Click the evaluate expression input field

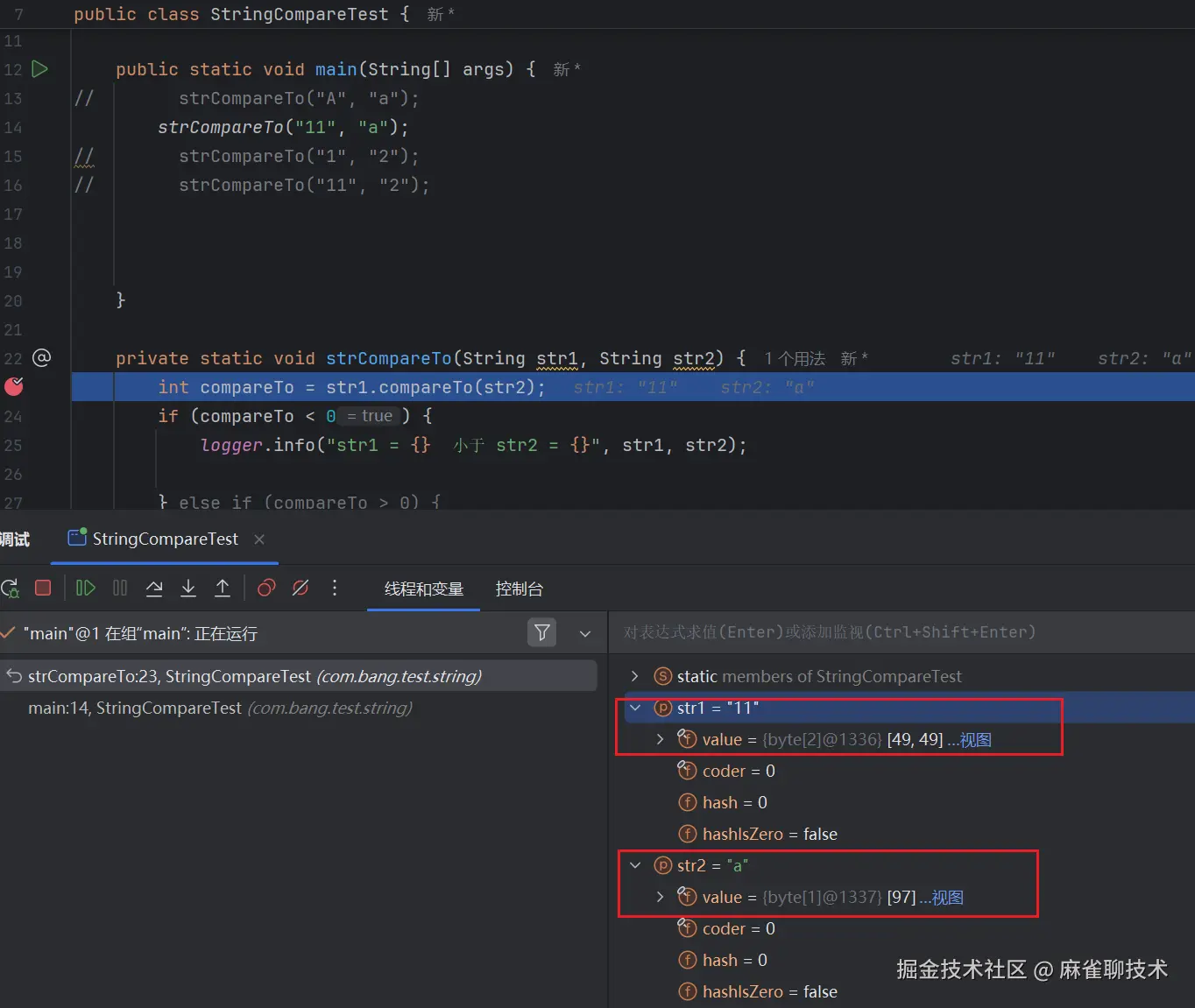(x=902, y=632)
